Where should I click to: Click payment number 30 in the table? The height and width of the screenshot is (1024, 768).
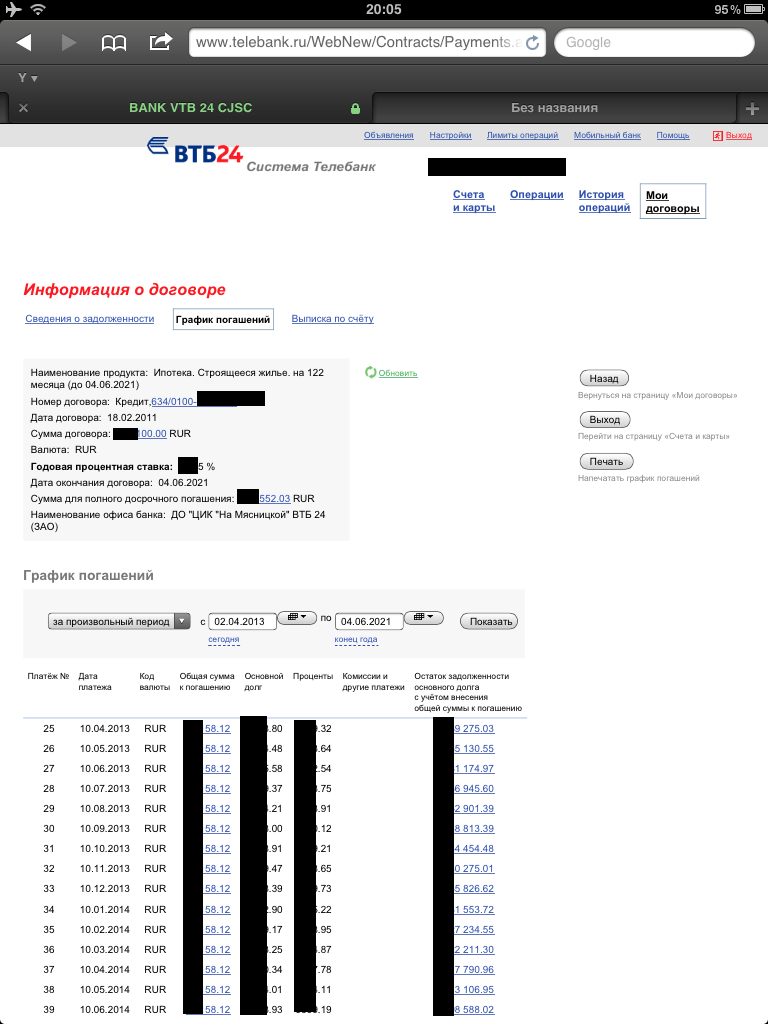[49, 828]
